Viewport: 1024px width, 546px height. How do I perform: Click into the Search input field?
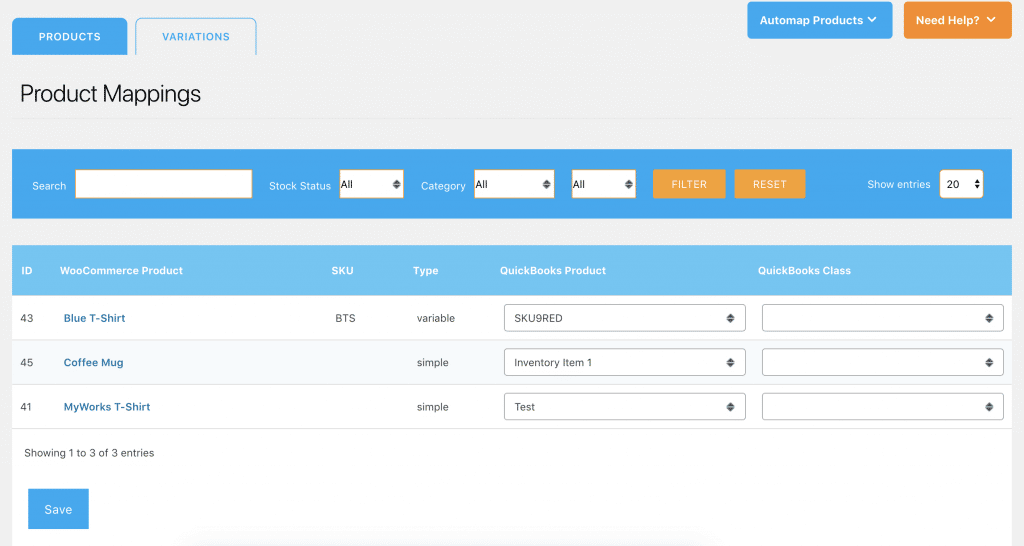(163, 184)
